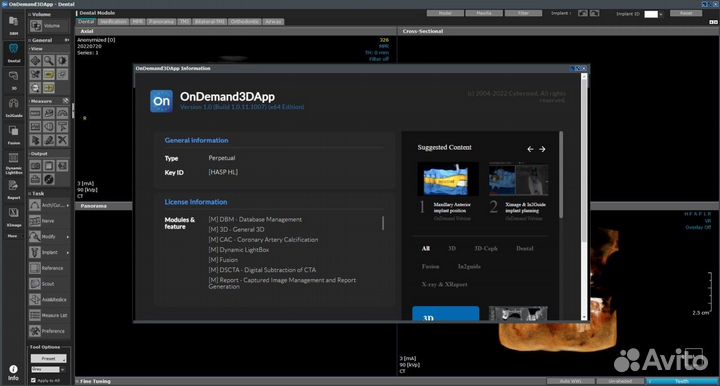The image size is (720, 386).
Task: Filter suggested content by In2guide
Action: point(469,266)
